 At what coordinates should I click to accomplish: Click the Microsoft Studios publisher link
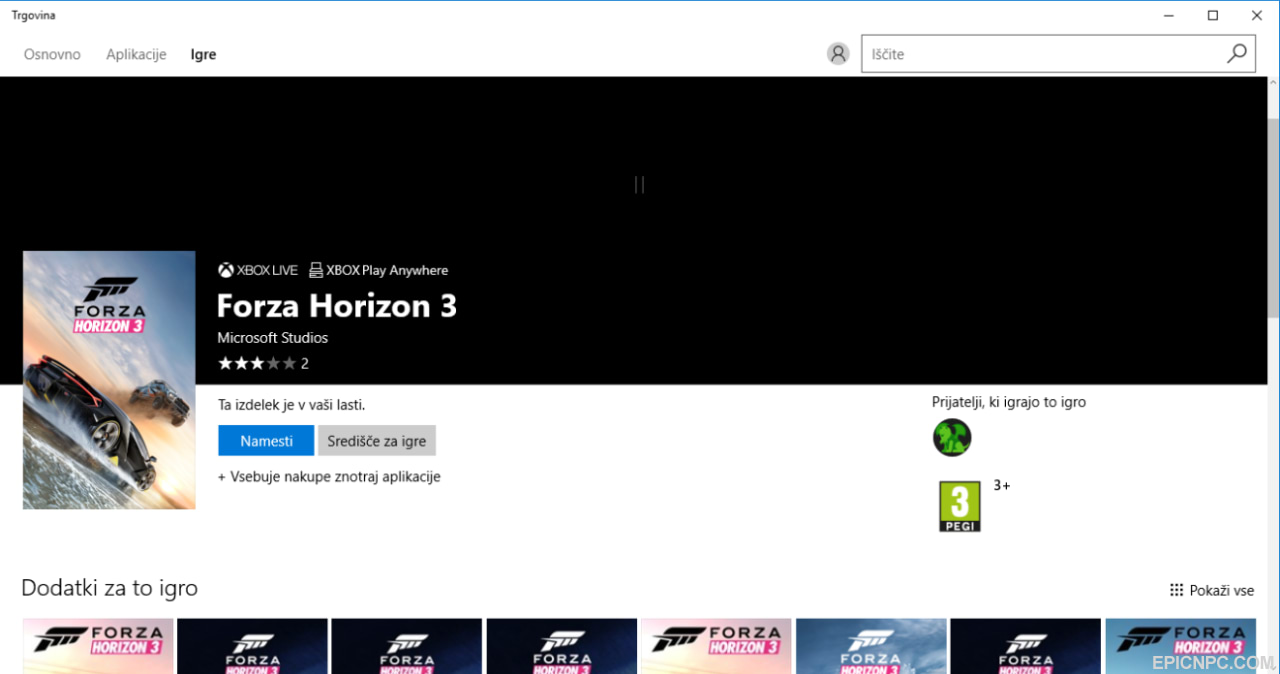pos(273,338)
